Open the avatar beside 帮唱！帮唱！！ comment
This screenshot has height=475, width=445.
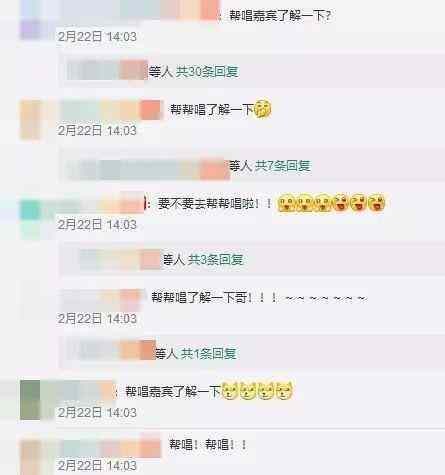(x=31, y=457)
